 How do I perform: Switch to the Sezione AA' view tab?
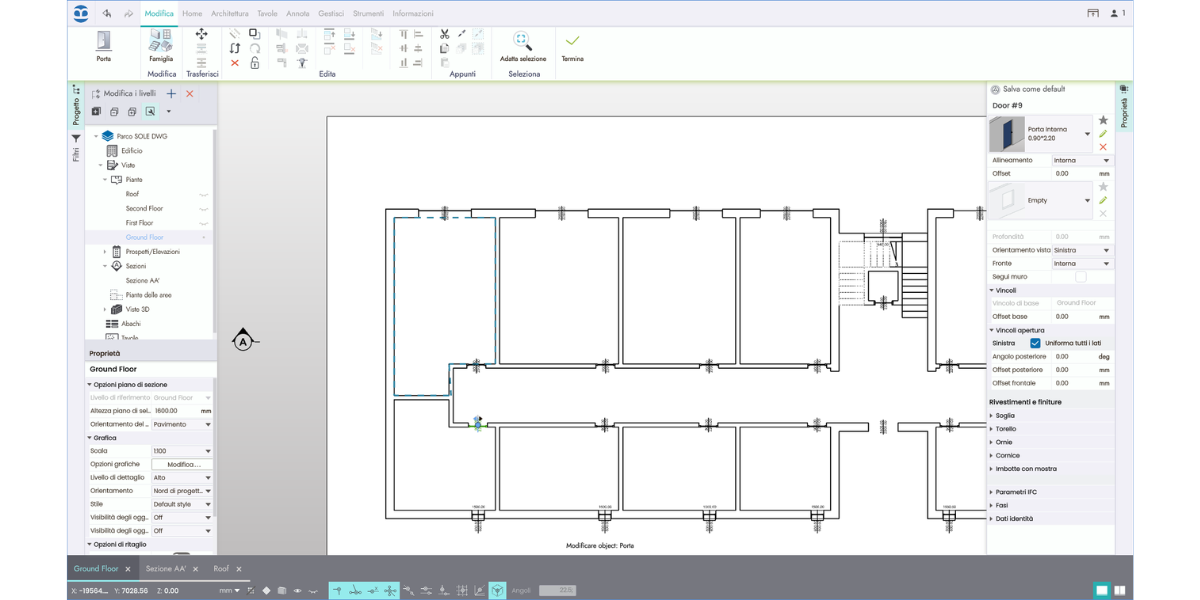166,568
